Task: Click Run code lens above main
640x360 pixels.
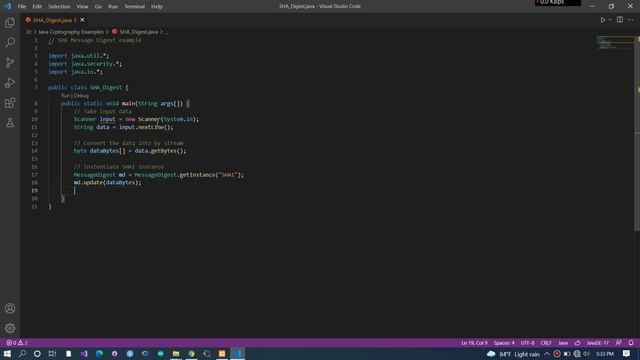Action: click(65, 96)
